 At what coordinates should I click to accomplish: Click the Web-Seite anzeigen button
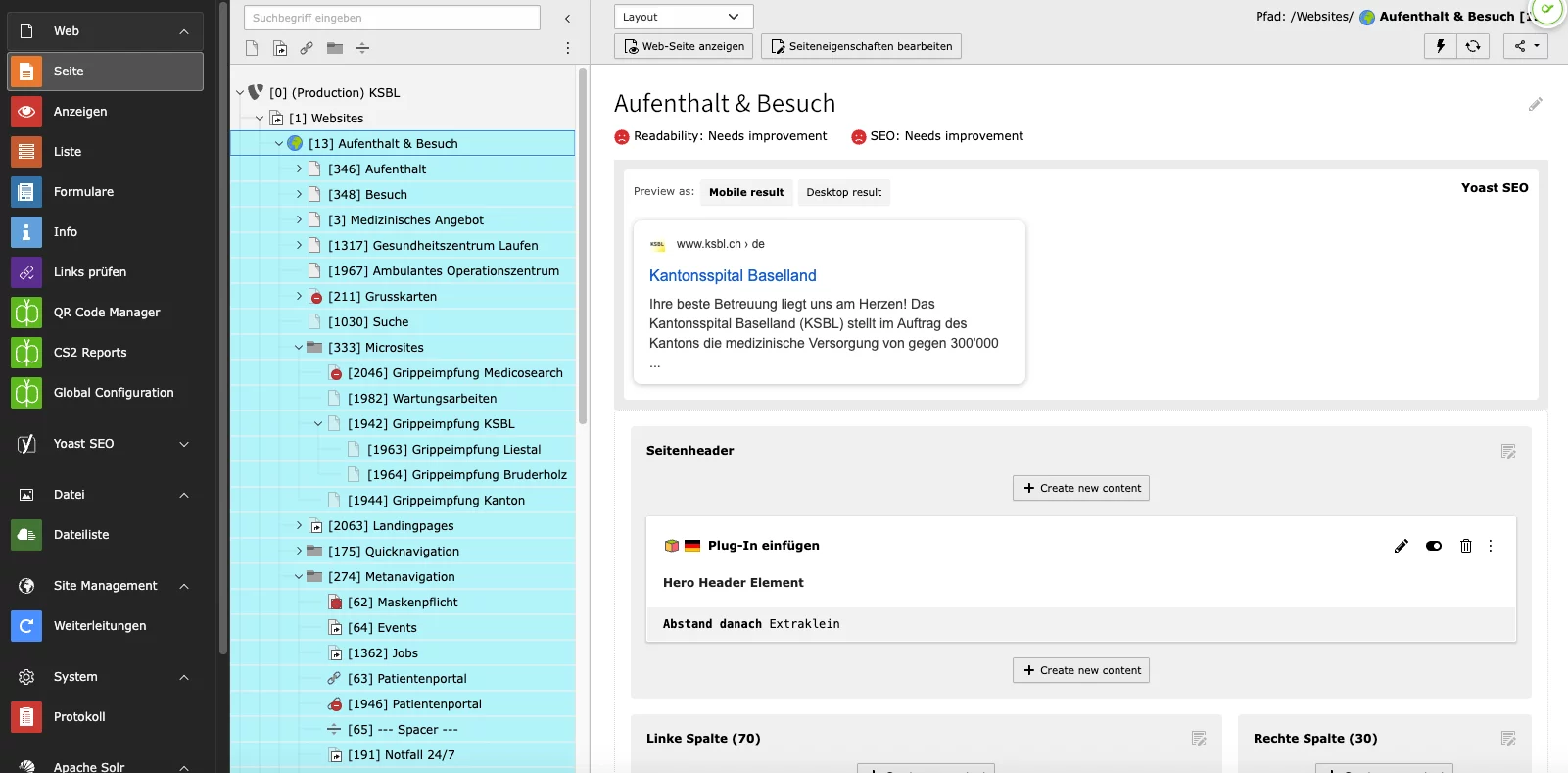point(684,46)
